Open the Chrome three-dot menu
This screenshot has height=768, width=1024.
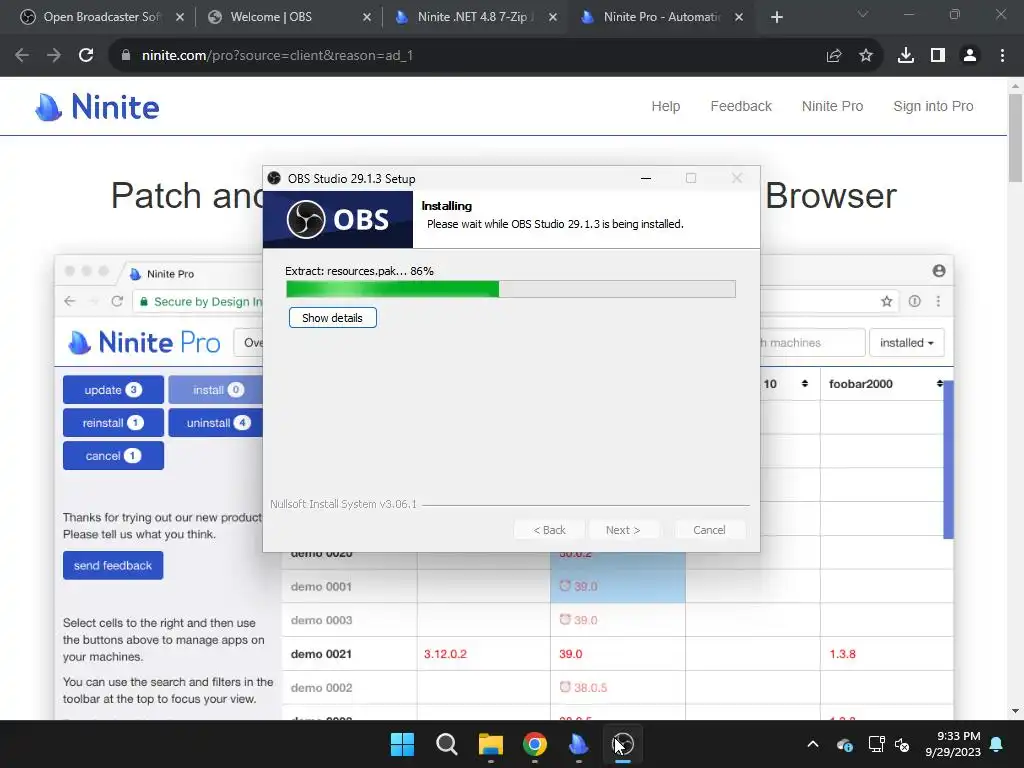coord(1002,56)
